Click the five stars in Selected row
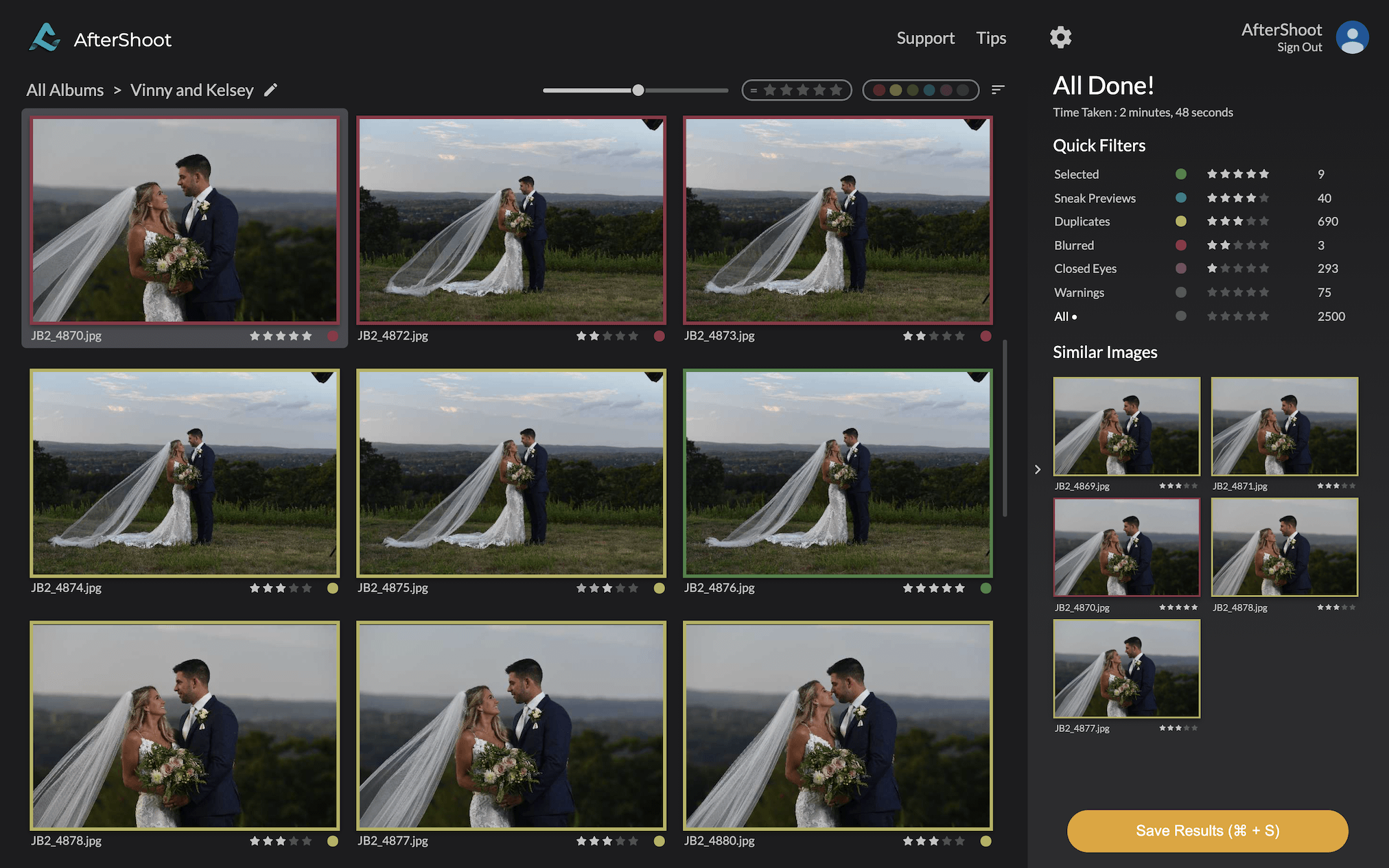The image size is (1389, 868). tap(1238, 174)
